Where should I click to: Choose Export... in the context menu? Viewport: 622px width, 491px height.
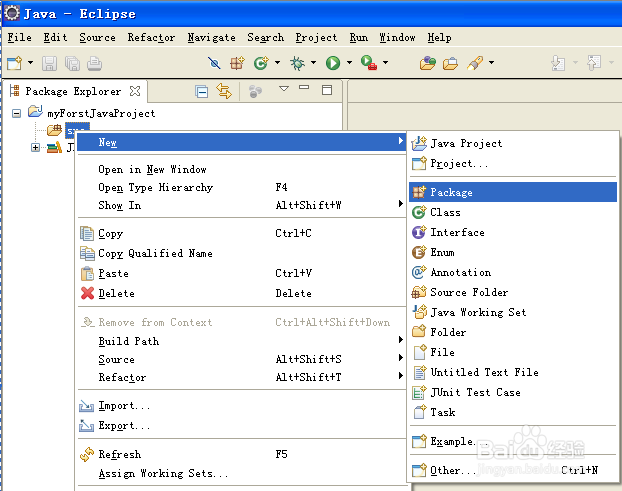tap(241, 425)
